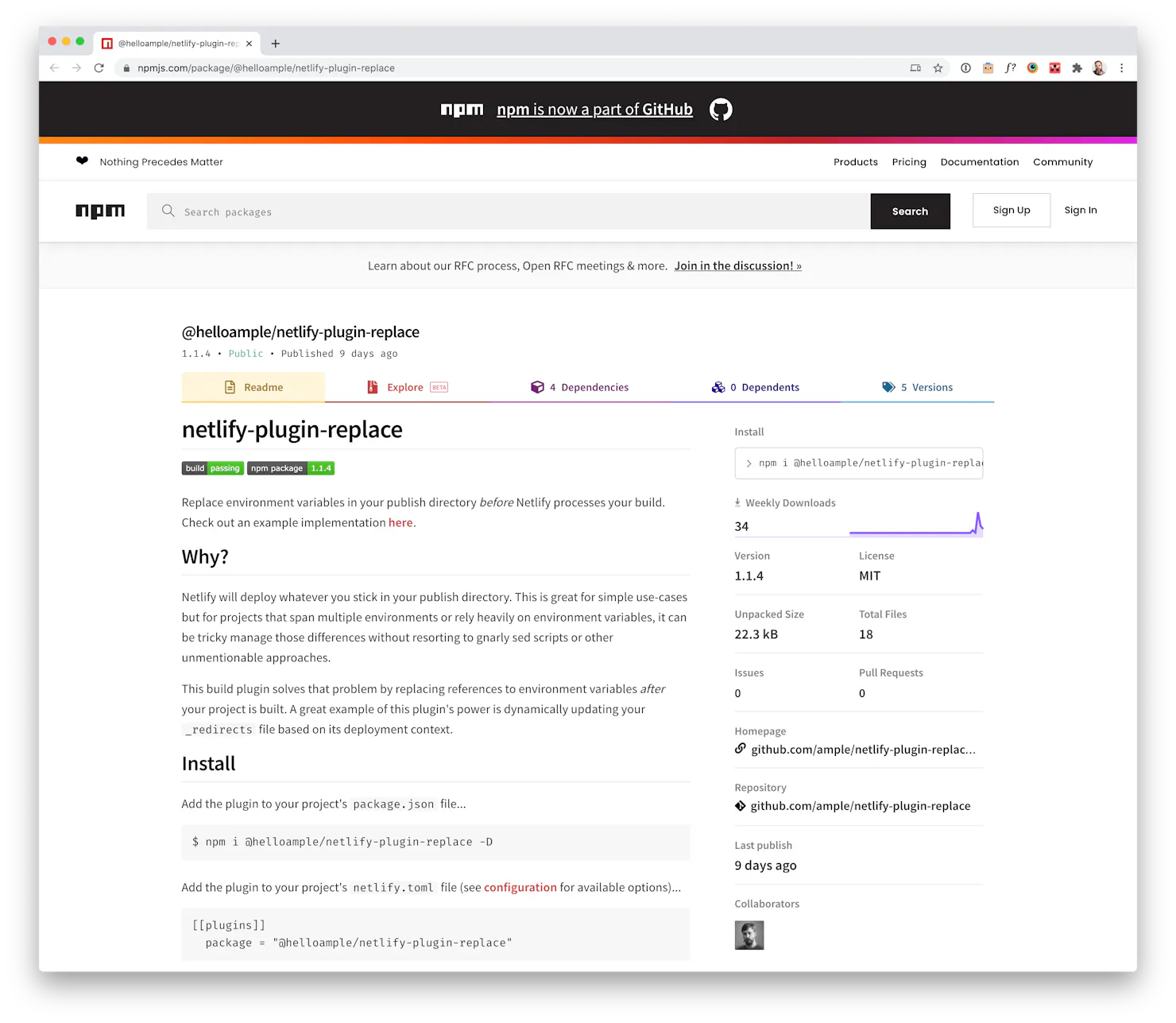Viewport: 1176px width, 1023px height.
Task: Click the browser back arrow
Action: tap(54, 68)
